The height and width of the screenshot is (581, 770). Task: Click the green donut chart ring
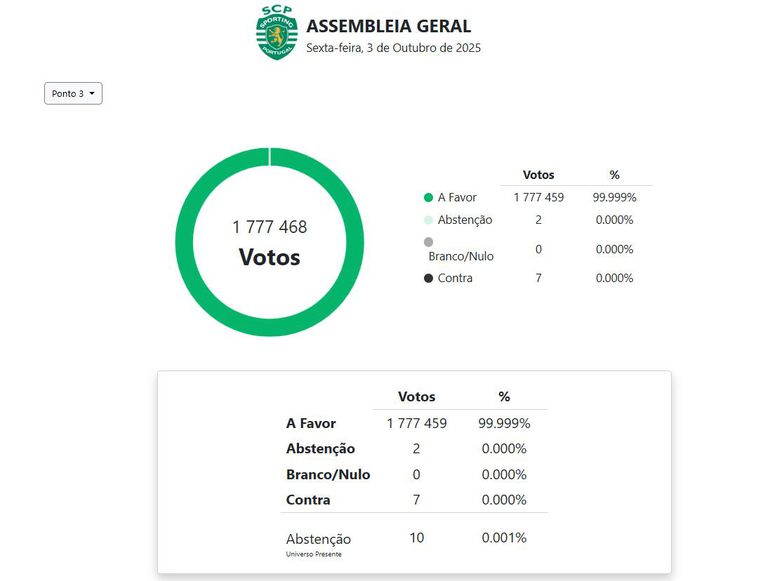point(187,242)
